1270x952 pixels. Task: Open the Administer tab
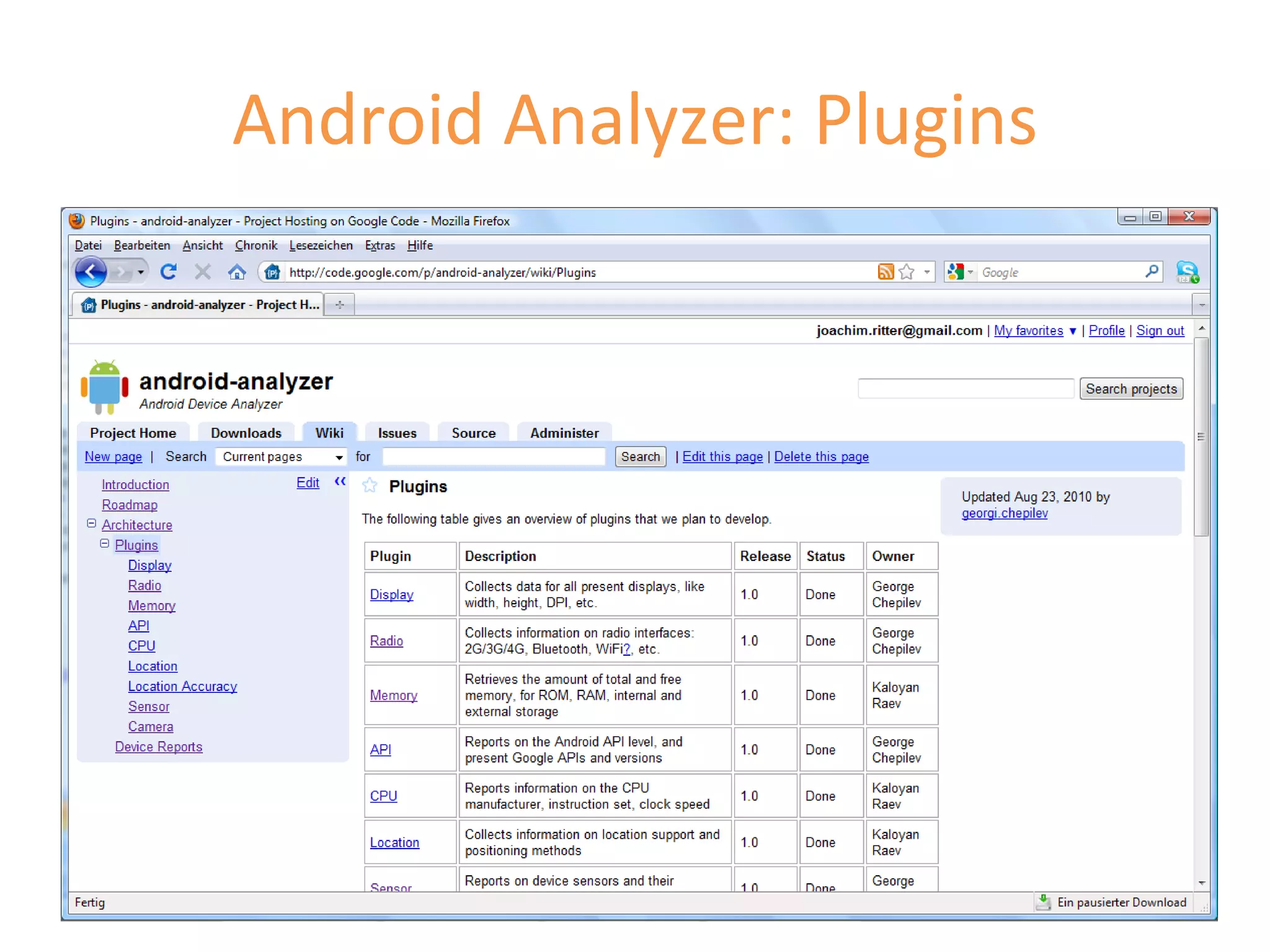pyautogui.click(x=564, y=433)
